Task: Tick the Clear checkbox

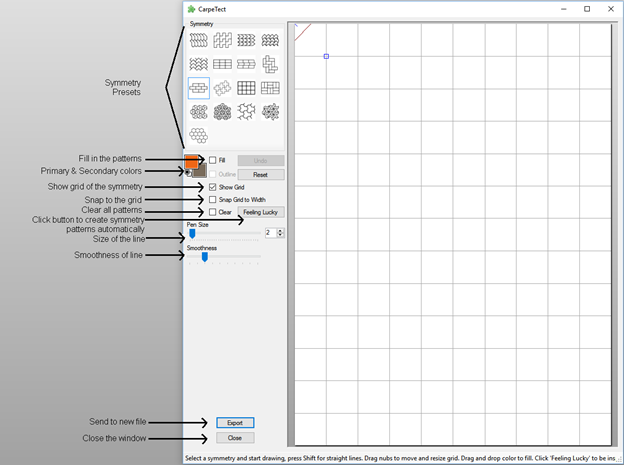Action: point(212,212)
